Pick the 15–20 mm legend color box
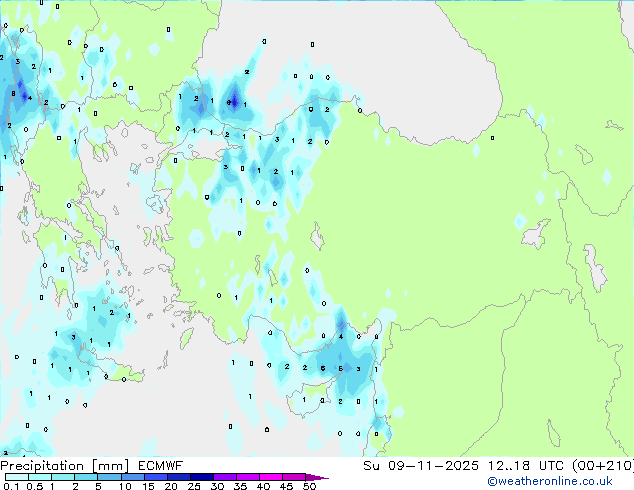This screenshot has height=490, width=634. [x=155, y=477]
